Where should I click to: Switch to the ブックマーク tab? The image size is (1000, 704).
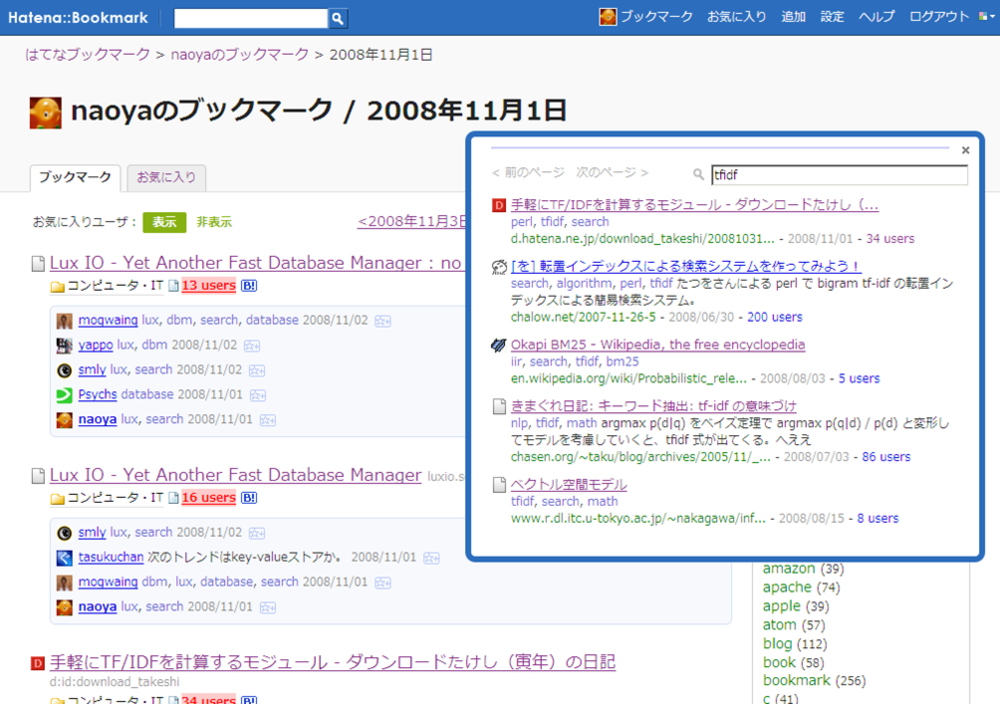click(x=75, y=177)
